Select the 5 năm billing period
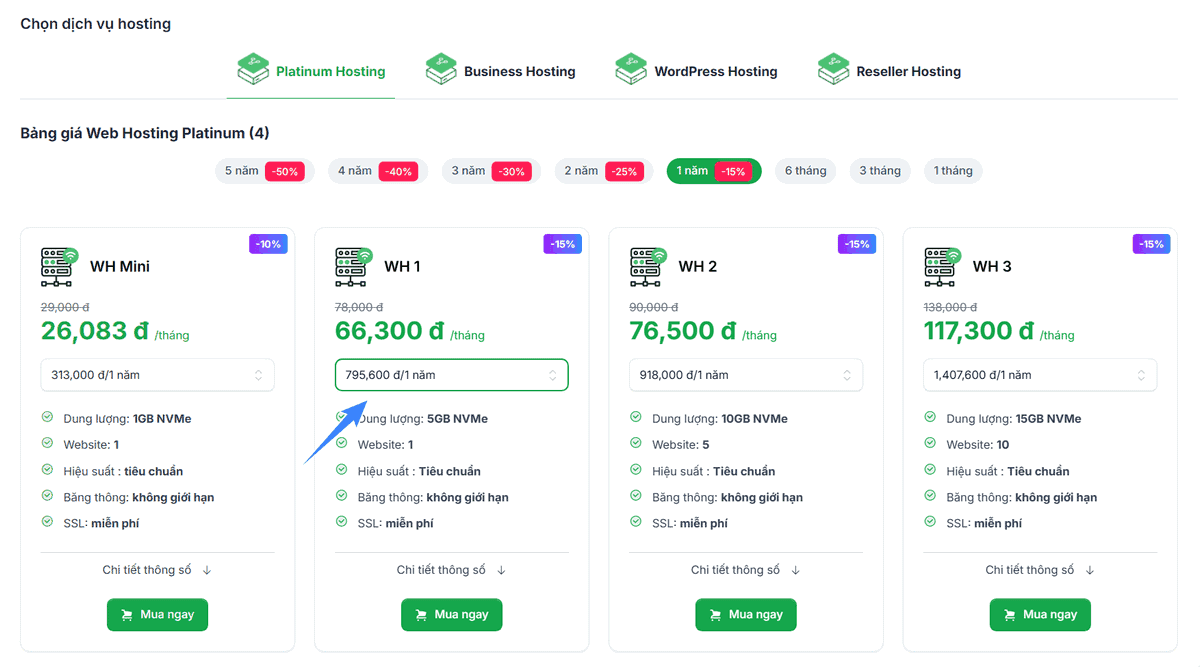This screenshot has height=667, width=1200. 264,171
